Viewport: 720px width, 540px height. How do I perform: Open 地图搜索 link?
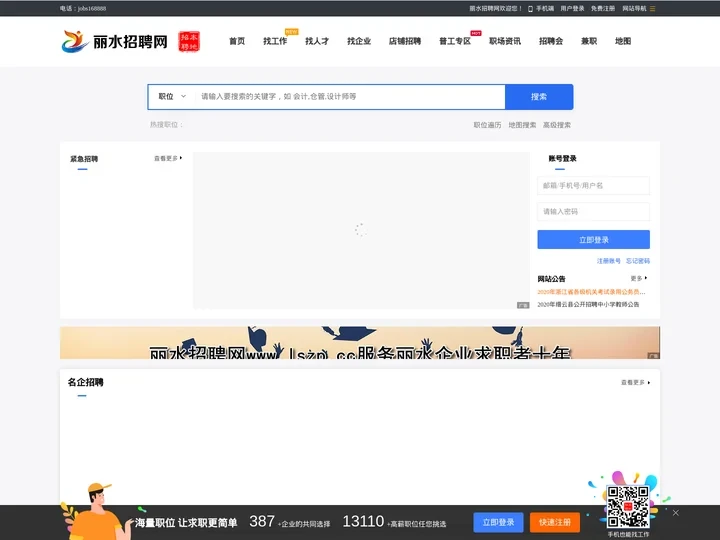tap(522, 125)
